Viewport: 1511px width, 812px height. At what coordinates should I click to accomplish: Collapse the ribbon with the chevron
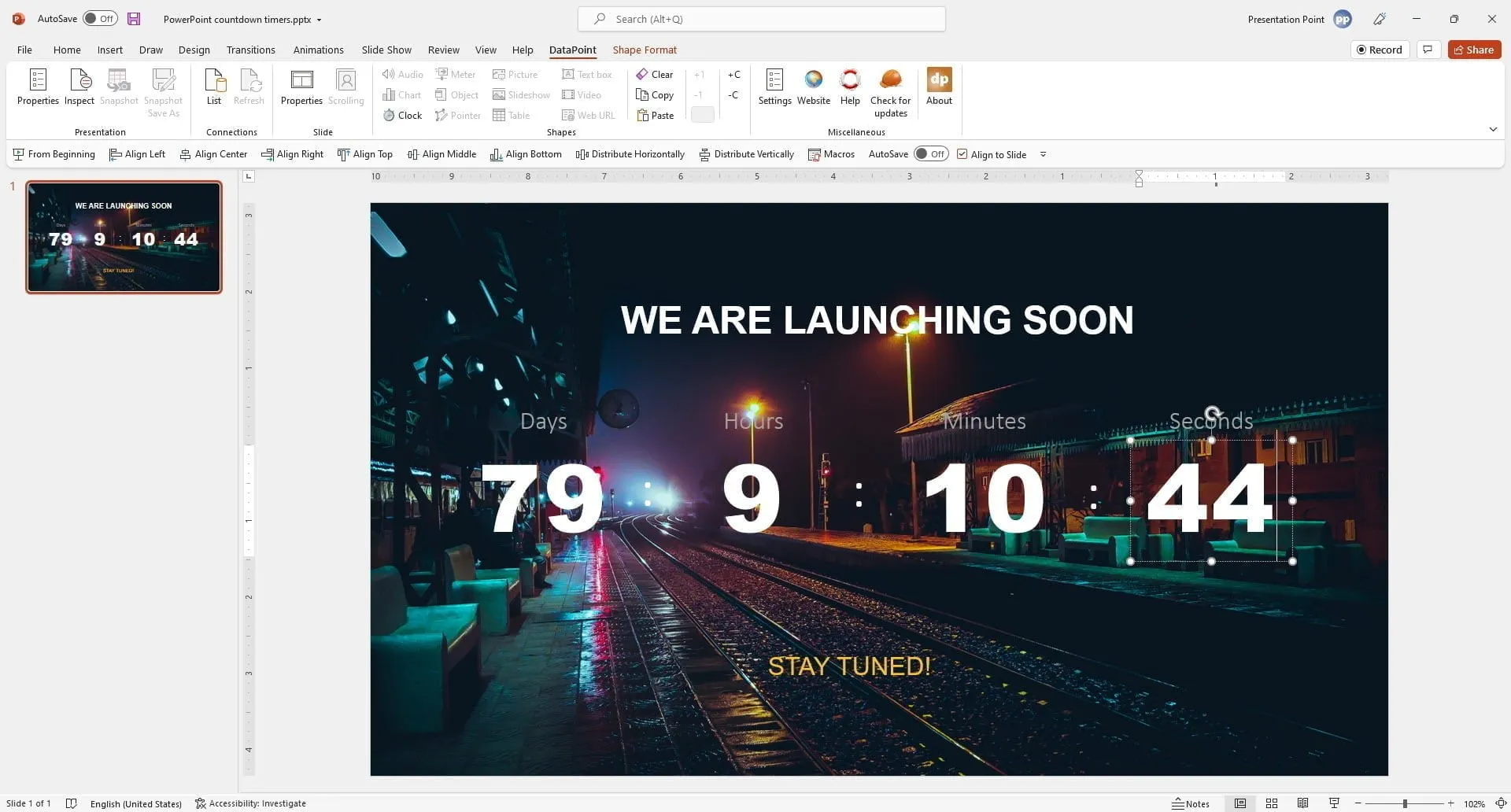(x=1493, y=129)
